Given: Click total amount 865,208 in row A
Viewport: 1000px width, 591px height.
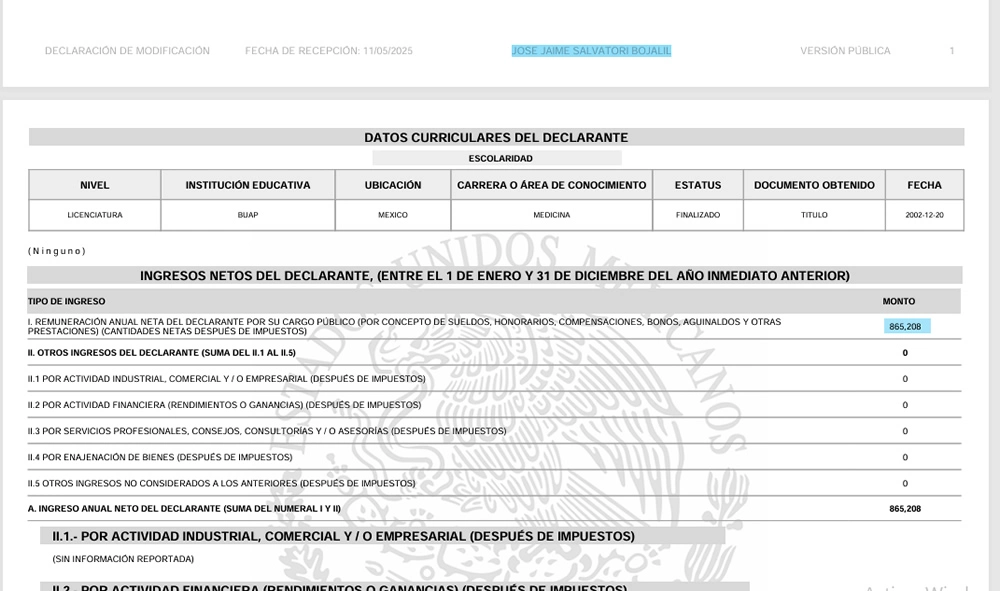Looking at the screenshot, I should [x=905, y=509].
